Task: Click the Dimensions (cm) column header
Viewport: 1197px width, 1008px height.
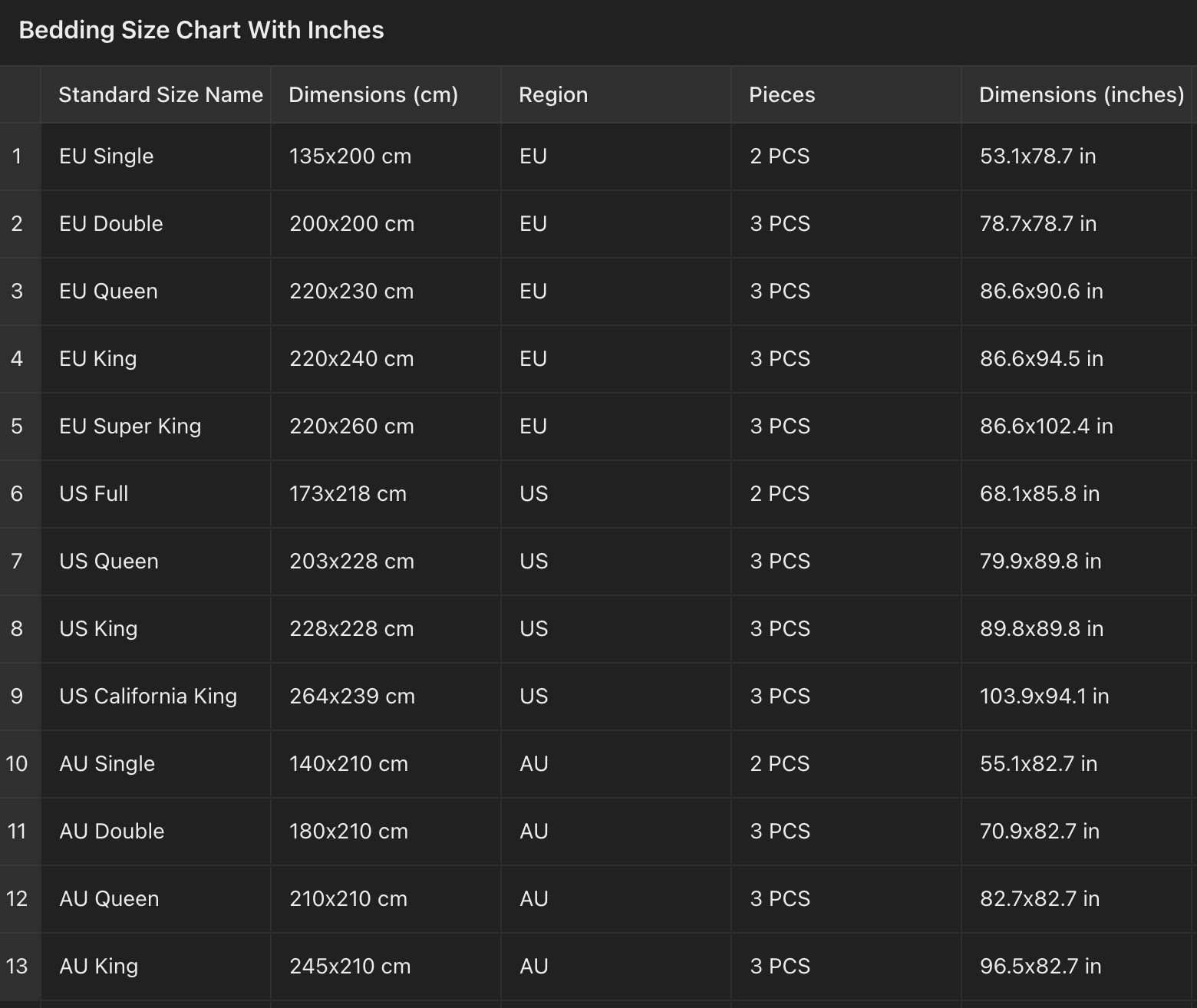Action: (x=373, y=95)
